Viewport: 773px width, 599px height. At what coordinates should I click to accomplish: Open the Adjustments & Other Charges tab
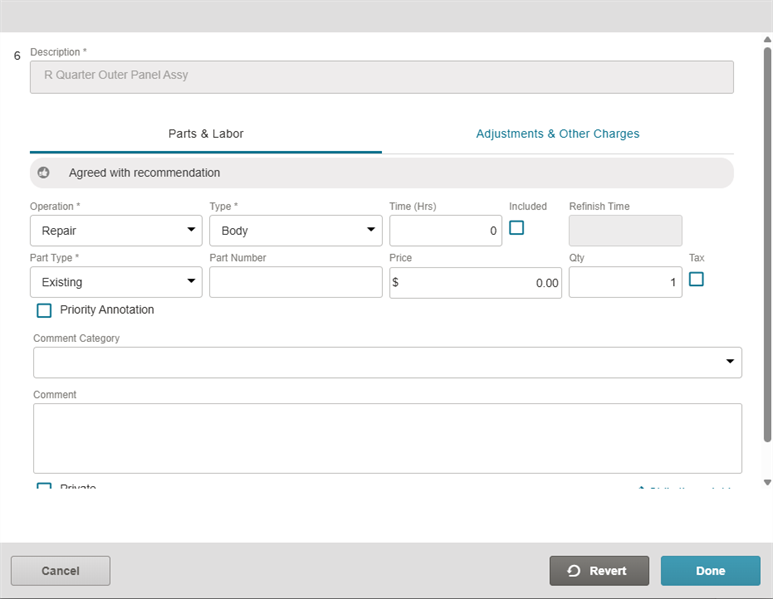tap(557, 134)
